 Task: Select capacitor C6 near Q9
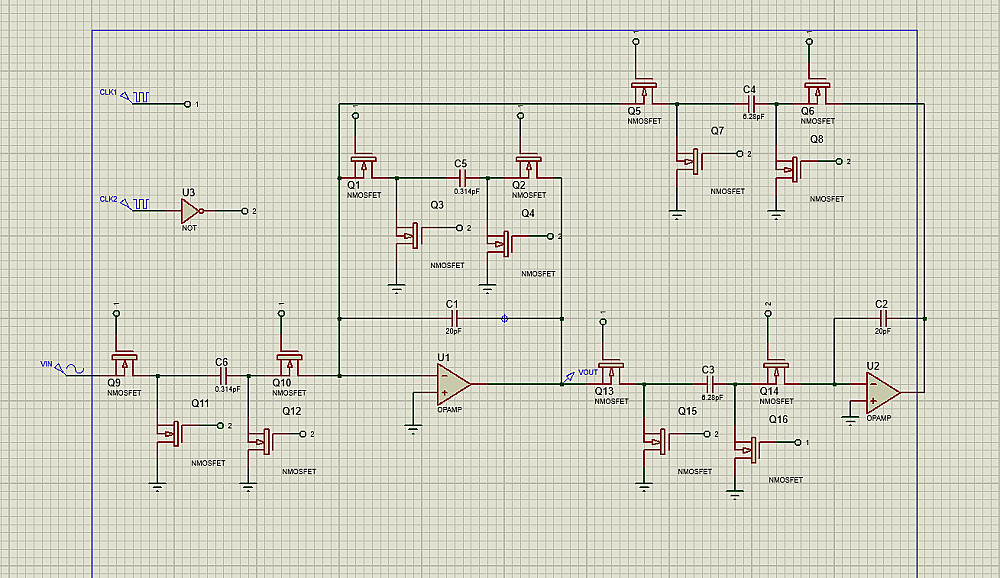pos(223,376)
